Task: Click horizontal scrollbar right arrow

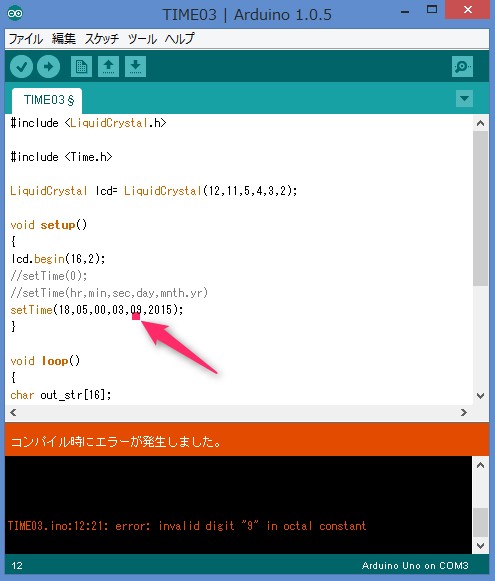Action: pos(464,412)
